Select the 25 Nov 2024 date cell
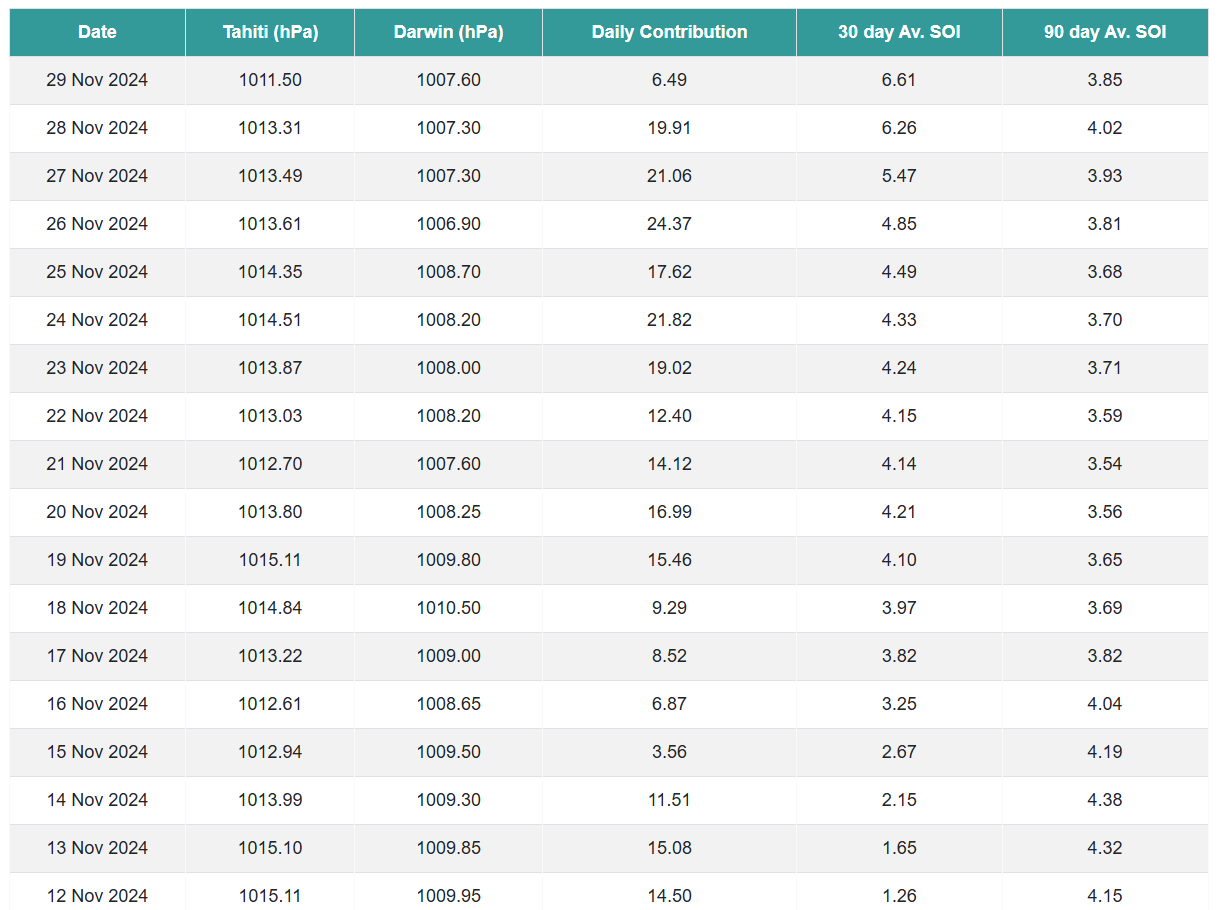This screenshot has height=910, width=1222. 97,272
